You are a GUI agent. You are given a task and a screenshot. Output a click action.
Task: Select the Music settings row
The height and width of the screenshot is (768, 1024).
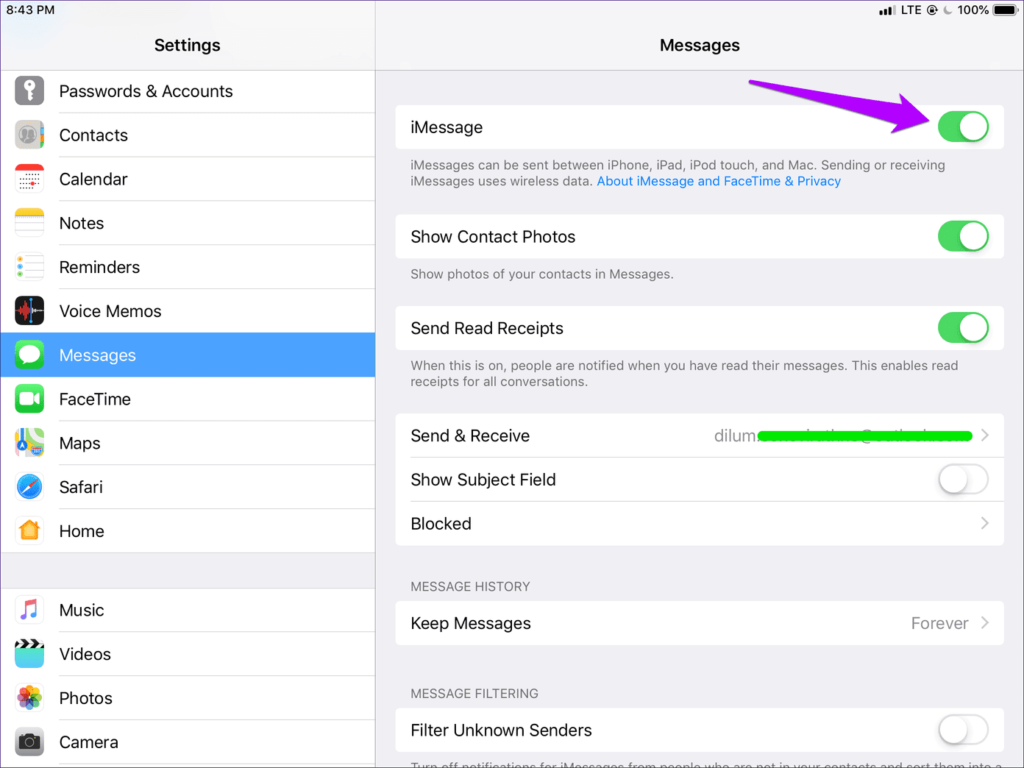coord(82,610)
